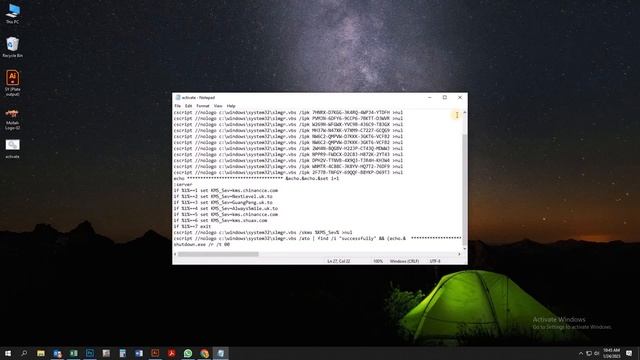Open the Notepad Edit menu
The width and height of the screenshot is (640, 360).
coord(188,106)
